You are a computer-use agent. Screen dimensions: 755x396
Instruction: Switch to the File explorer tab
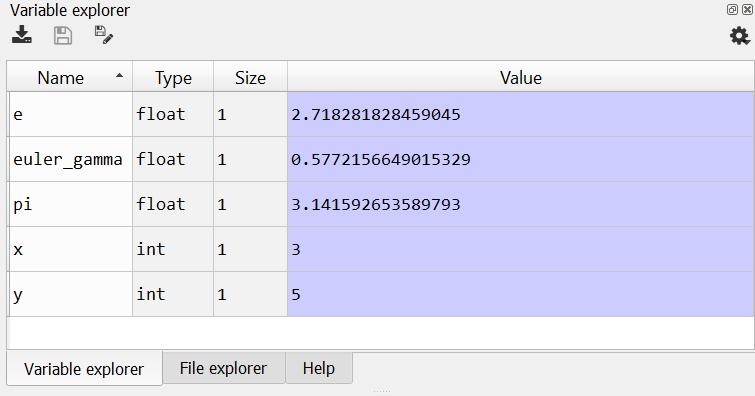tap(223, 368)
